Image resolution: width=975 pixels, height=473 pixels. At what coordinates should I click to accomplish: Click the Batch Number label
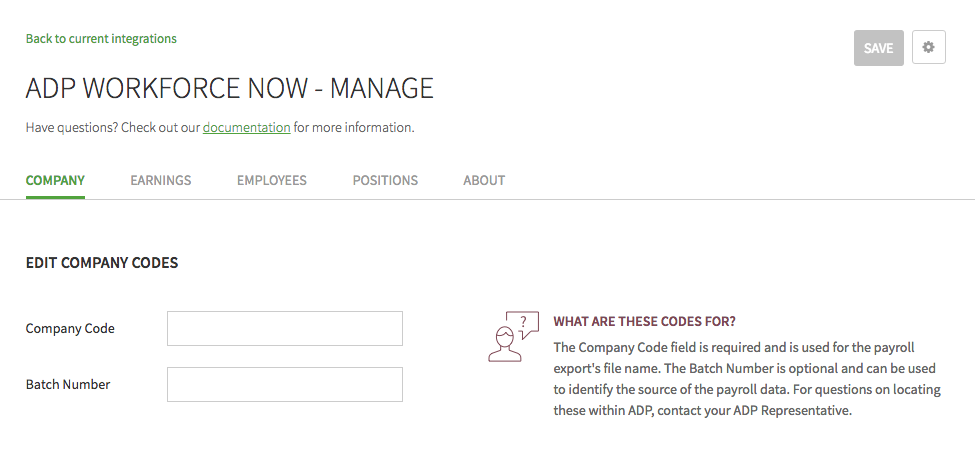(68, 384)
